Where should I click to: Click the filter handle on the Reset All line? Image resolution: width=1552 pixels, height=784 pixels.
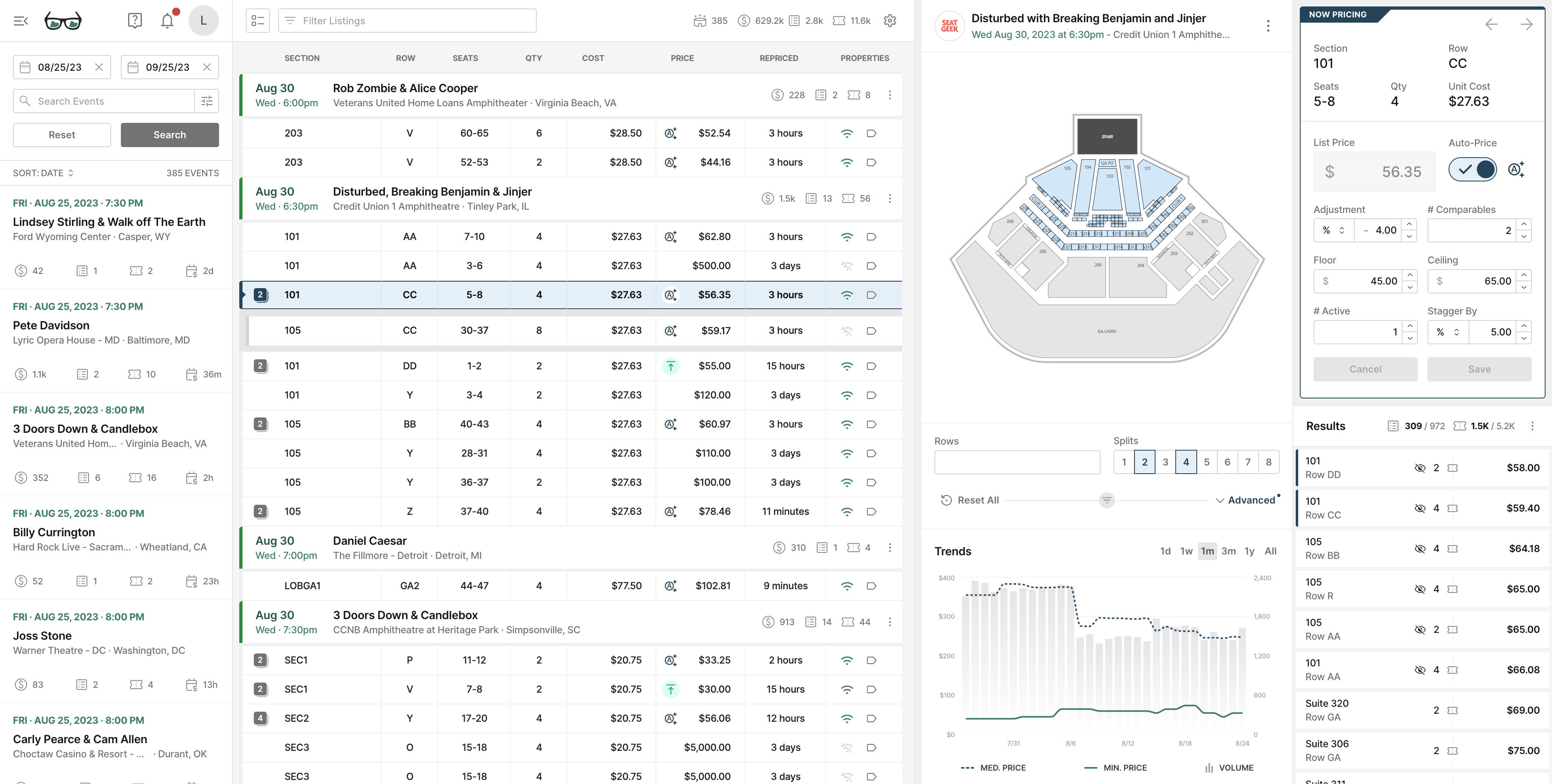pyautogui.click(x=1107, y=500)
